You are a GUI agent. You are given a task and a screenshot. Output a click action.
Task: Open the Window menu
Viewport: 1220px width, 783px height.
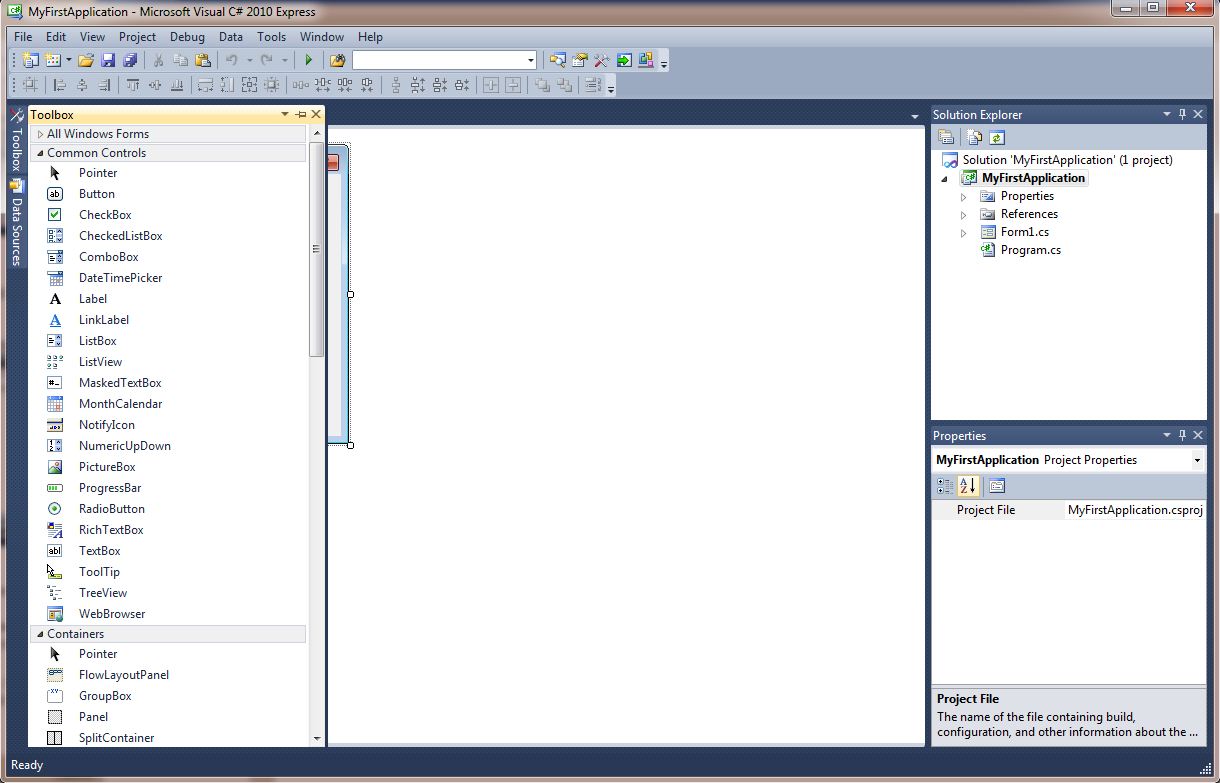tap(322, 37)
